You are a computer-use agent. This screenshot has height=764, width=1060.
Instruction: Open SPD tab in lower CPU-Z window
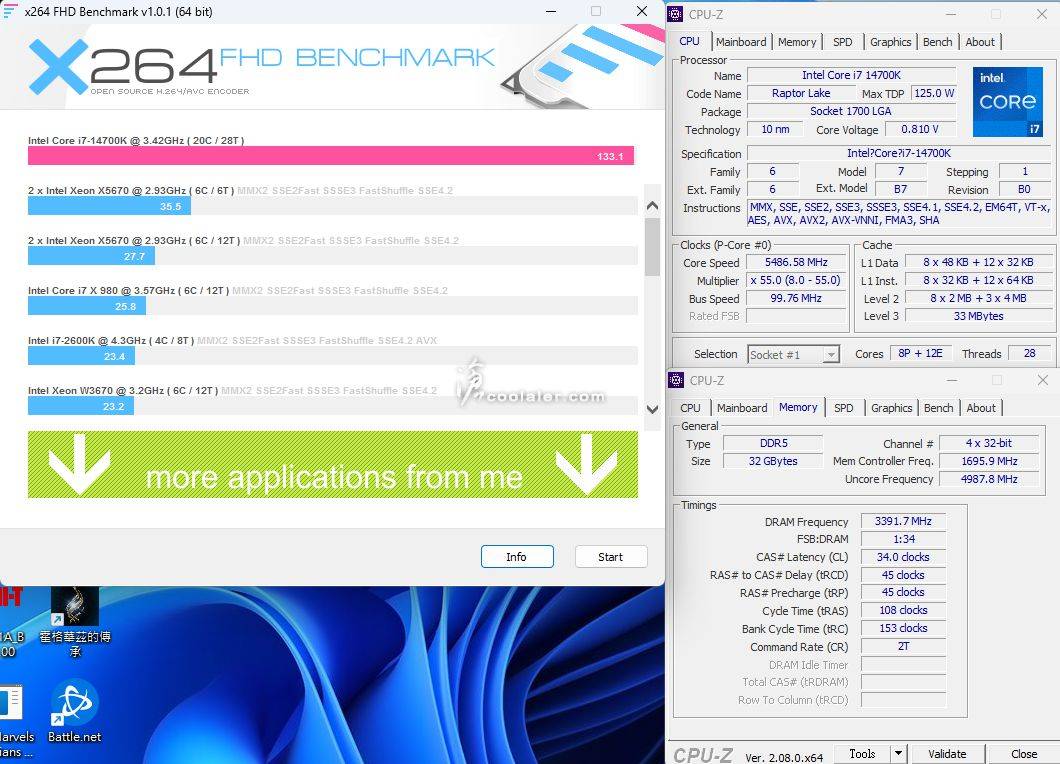(843, 408)
